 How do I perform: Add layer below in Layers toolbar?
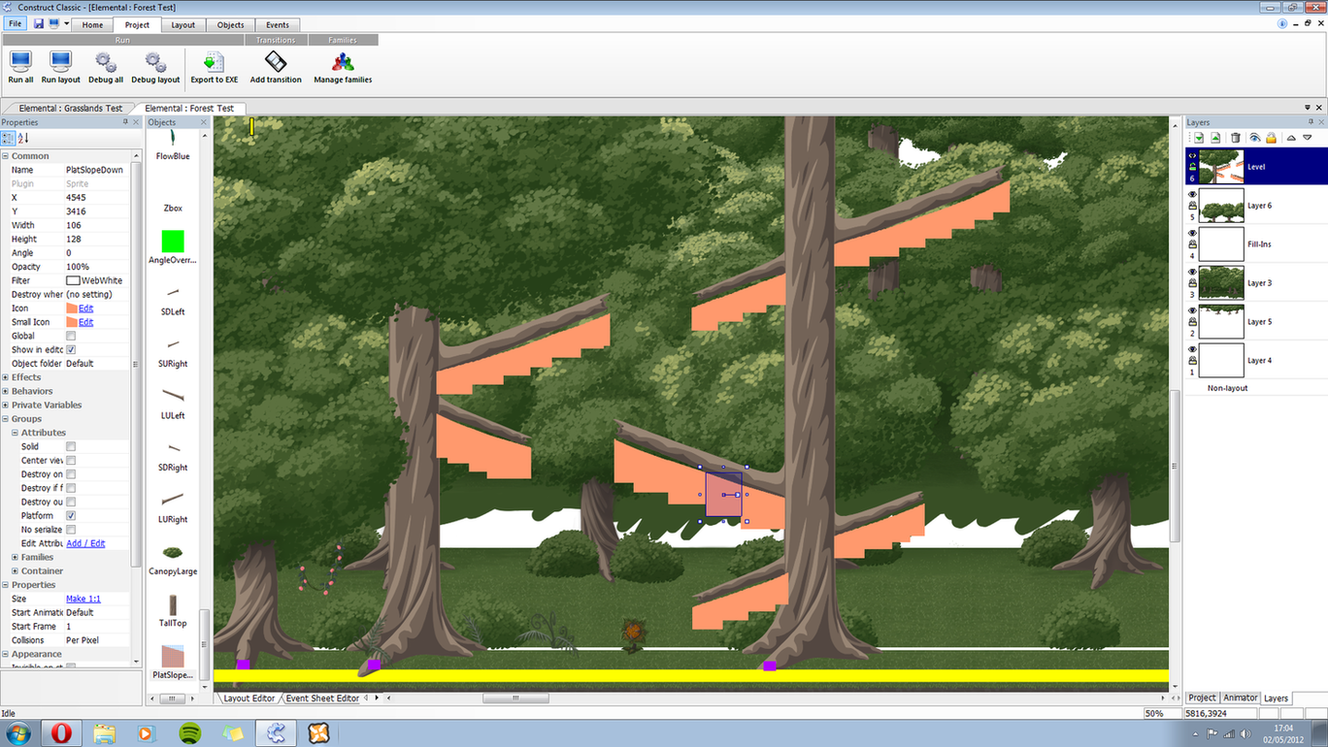[x=1198, y=138]
